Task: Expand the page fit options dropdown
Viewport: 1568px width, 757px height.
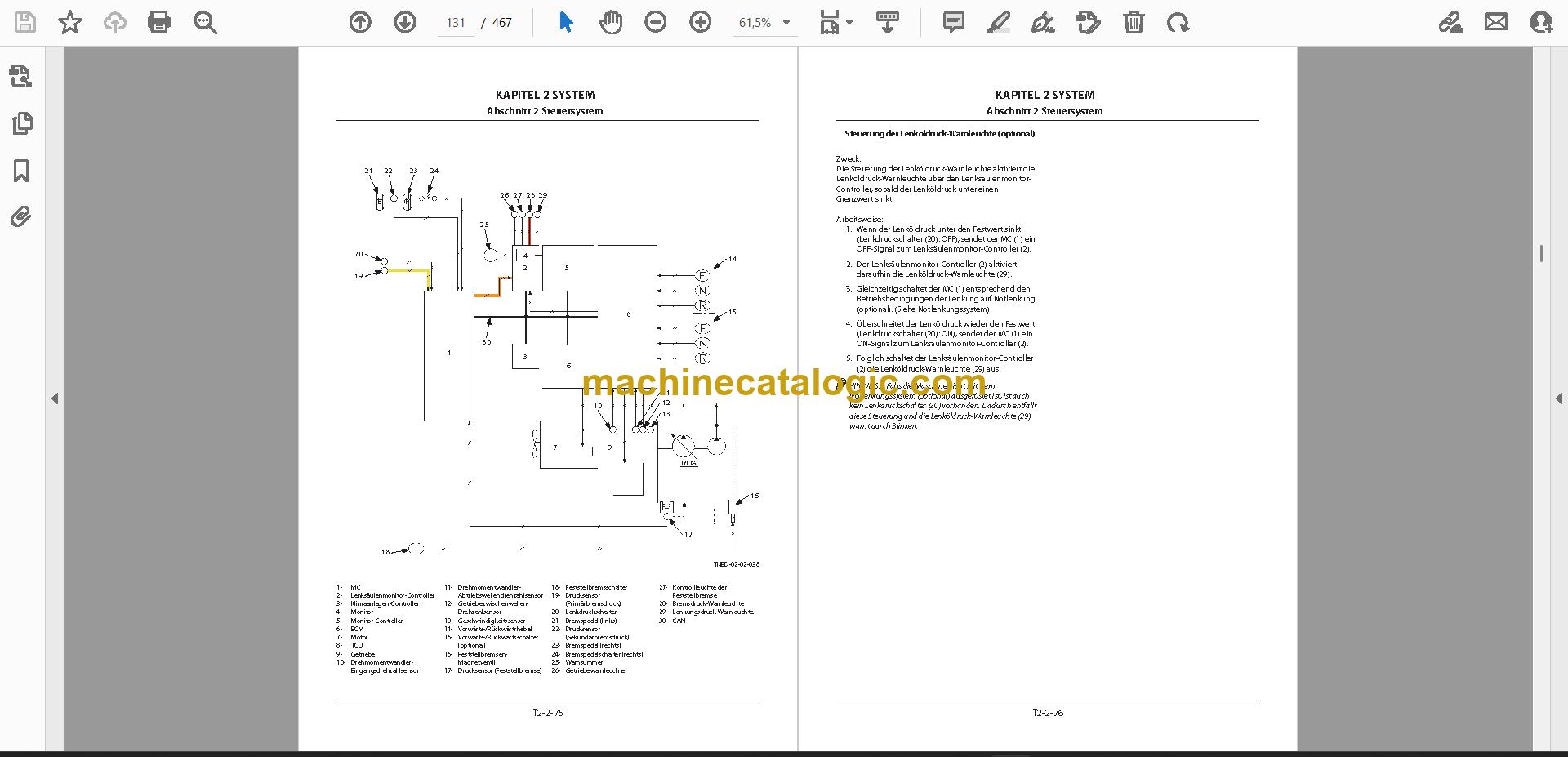Action: tap(836, 23)
